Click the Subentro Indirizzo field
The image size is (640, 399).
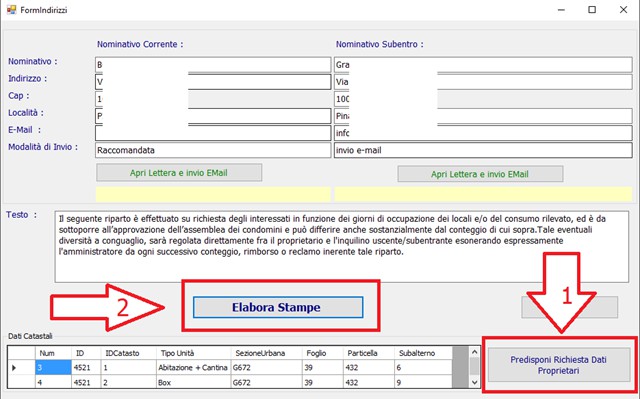point(483,82)
